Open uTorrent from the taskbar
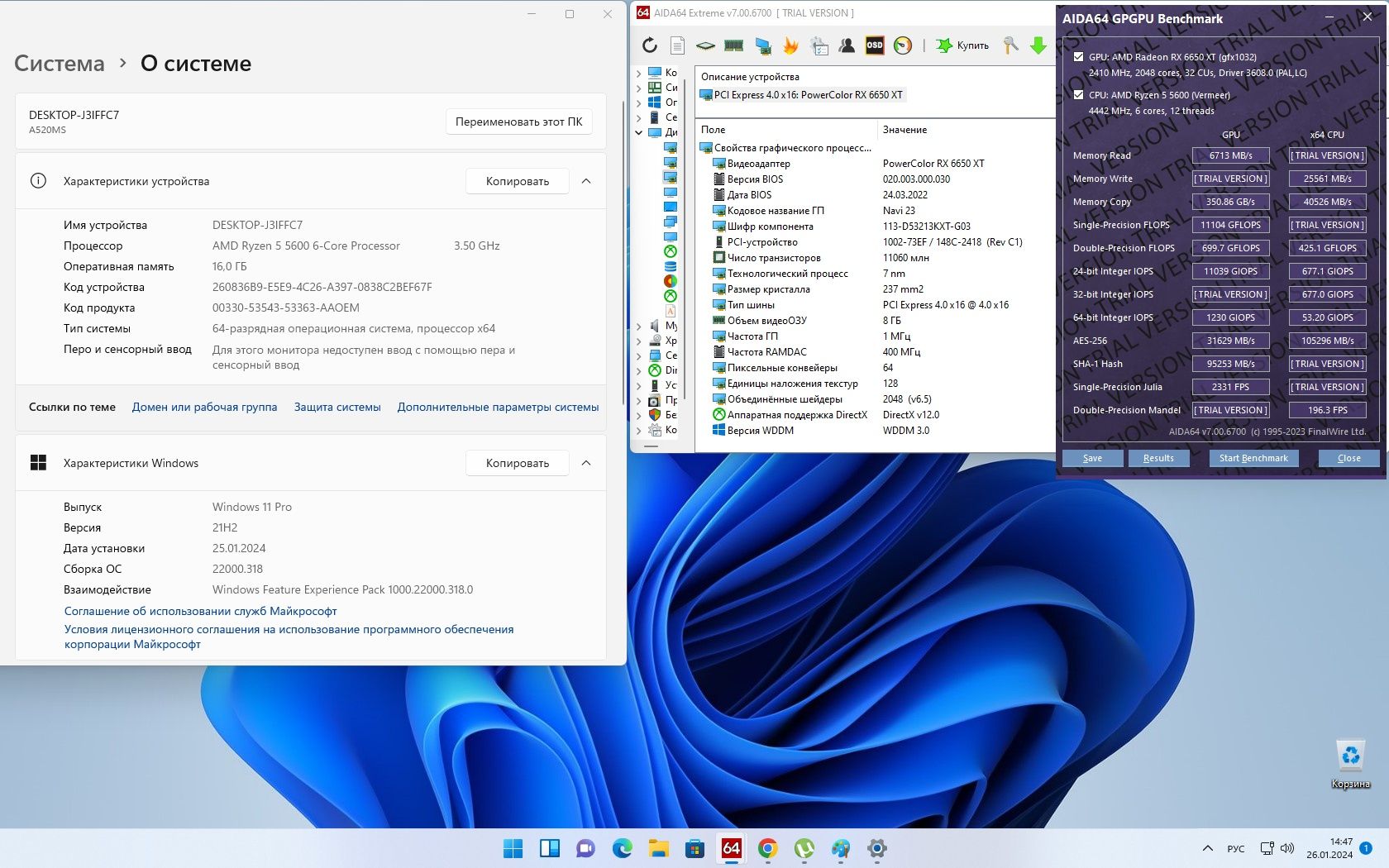The width and height of the screenshot is (1389, 868). tap(804, 848)
